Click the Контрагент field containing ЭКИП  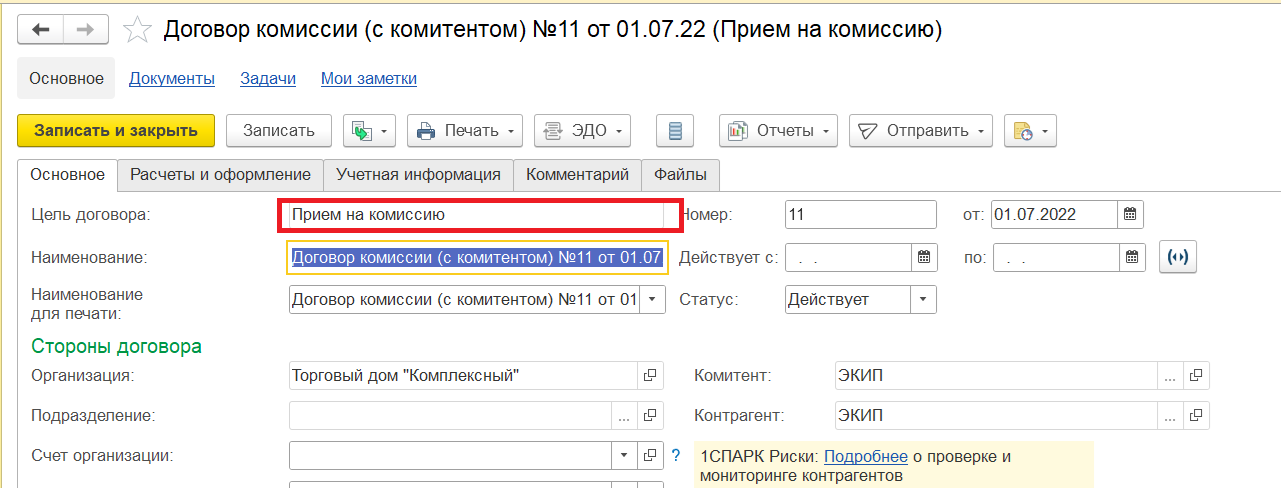[x=996, y=415]
